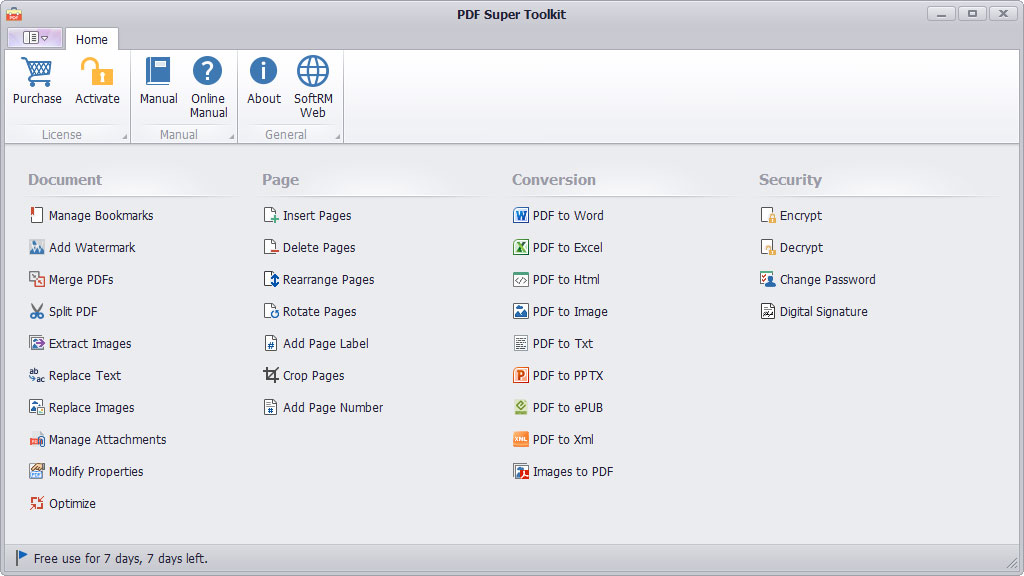The height and width of the screenshot is (576, 1024).
Task: Open the Split PDF tool
Action: pyautogui.click(x=73, y=311)
